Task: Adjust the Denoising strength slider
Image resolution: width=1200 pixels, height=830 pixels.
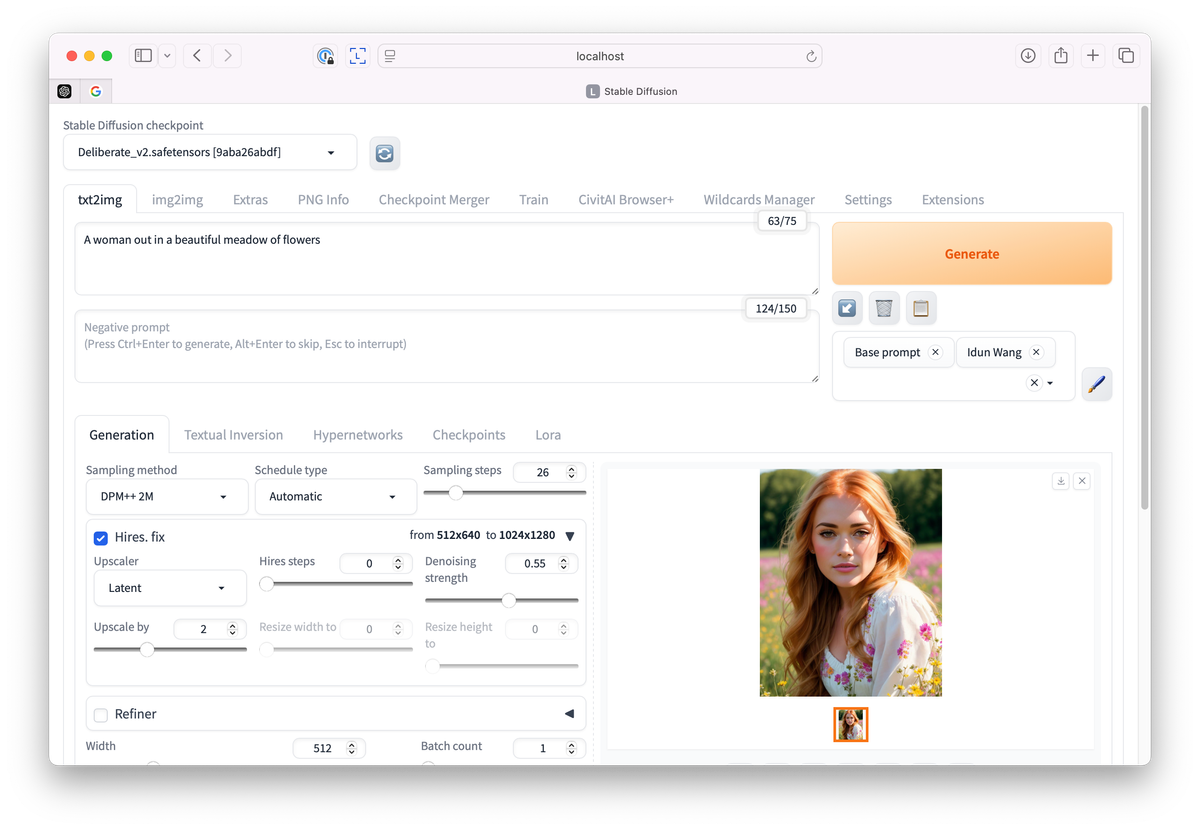Action: [x=502, y=600]
